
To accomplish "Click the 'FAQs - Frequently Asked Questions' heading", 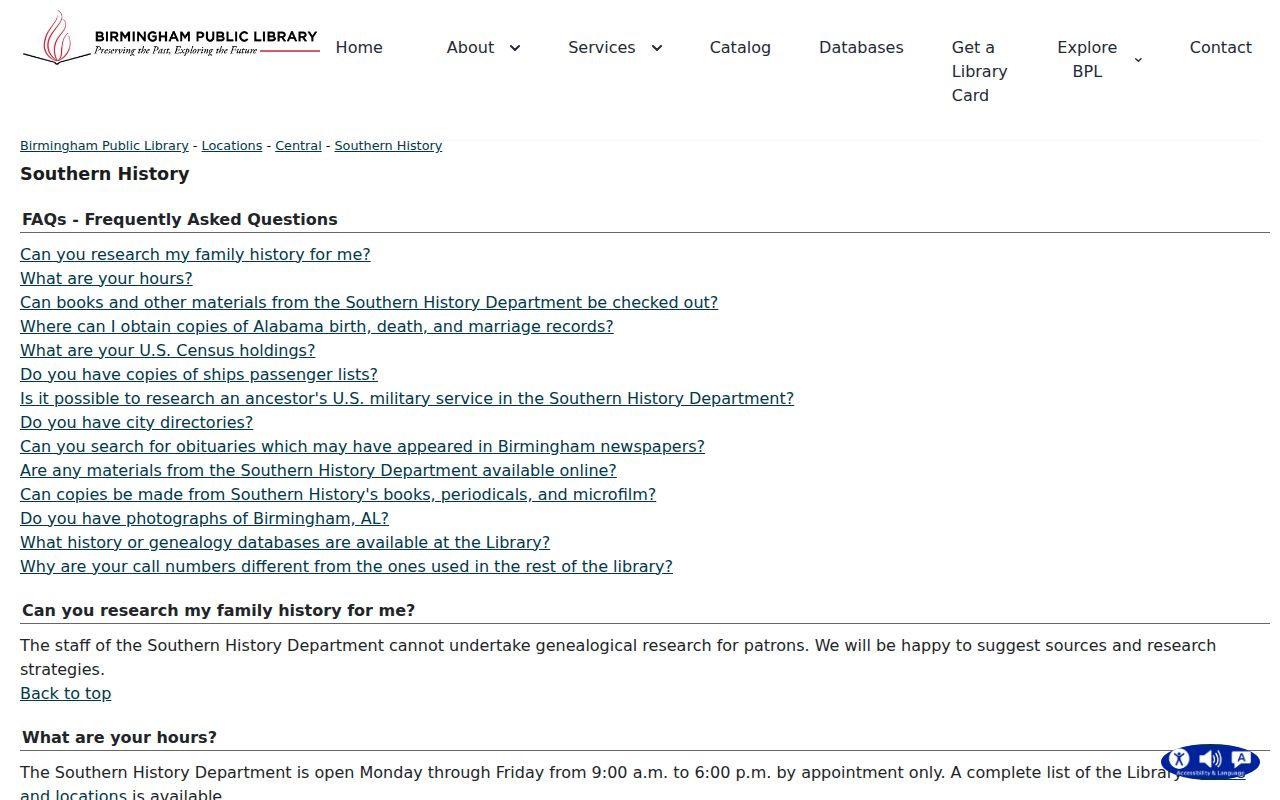I will click(x=180, y=219).
